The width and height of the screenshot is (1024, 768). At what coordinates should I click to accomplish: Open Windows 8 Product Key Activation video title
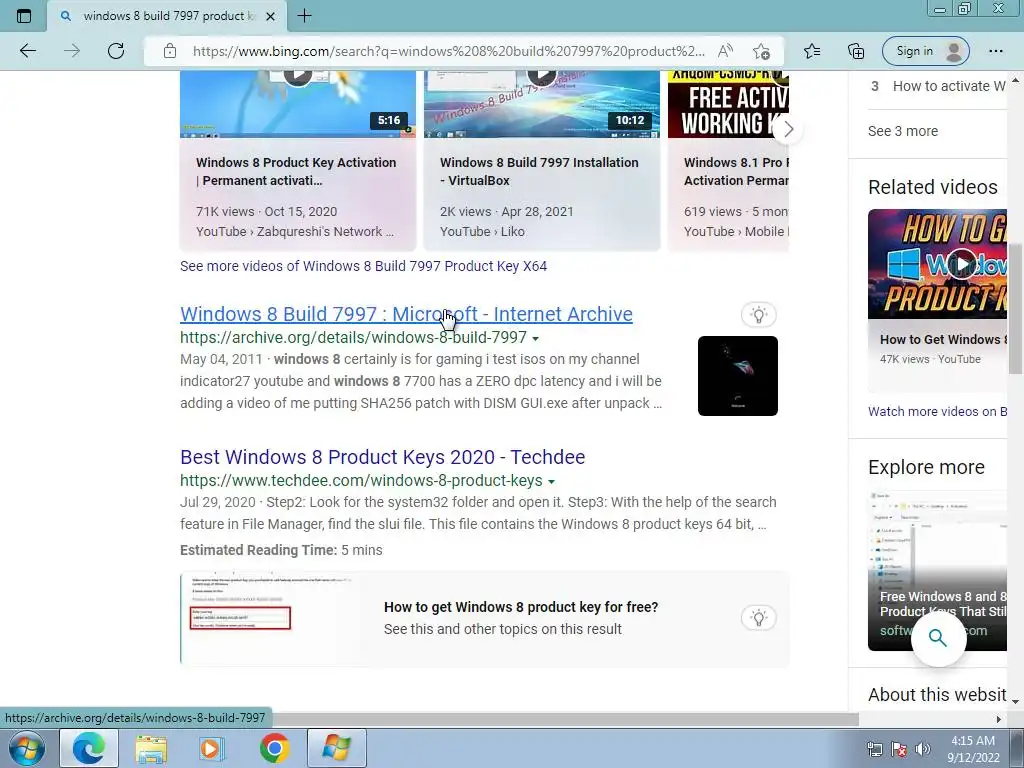[x=296, y=171]
